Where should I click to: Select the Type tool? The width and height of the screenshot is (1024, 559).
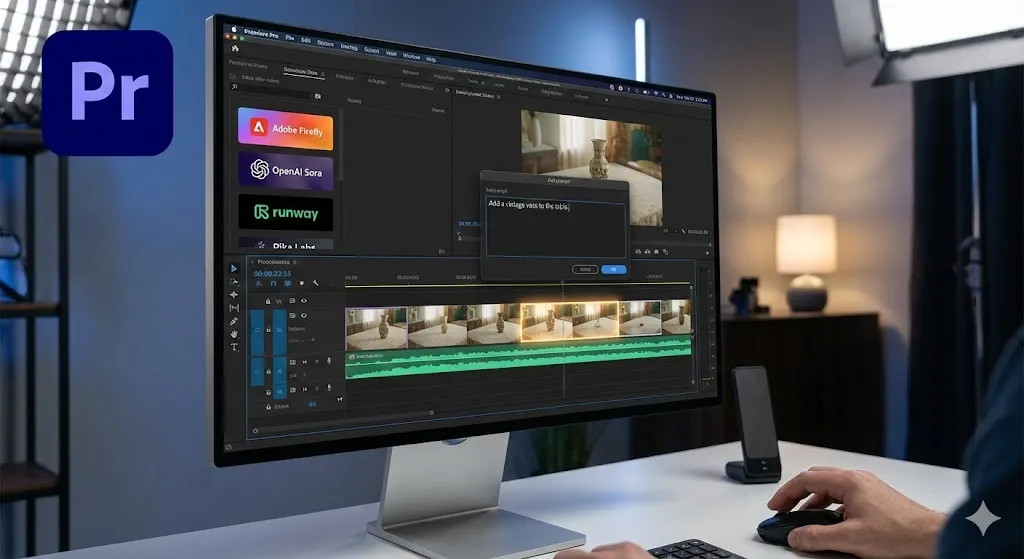click(x=234, y=347)
